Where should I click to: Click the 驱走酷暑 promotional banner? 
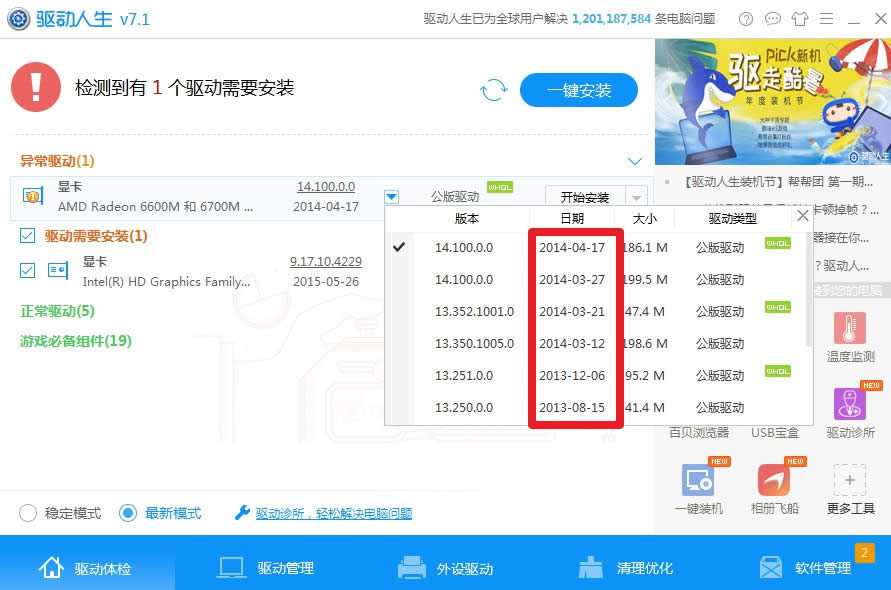tap(773, 102)
